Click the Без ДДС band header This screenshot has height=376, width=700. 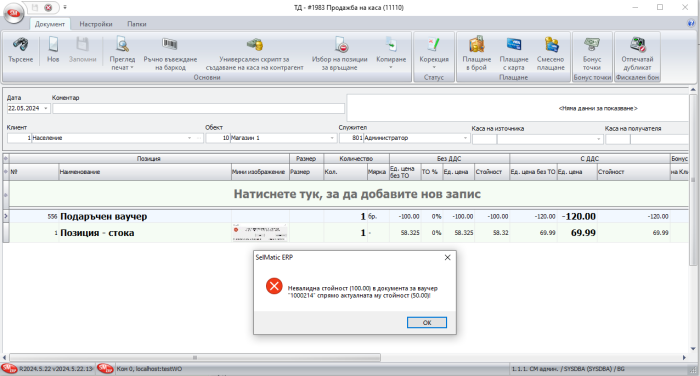click(x=449, y=159)
